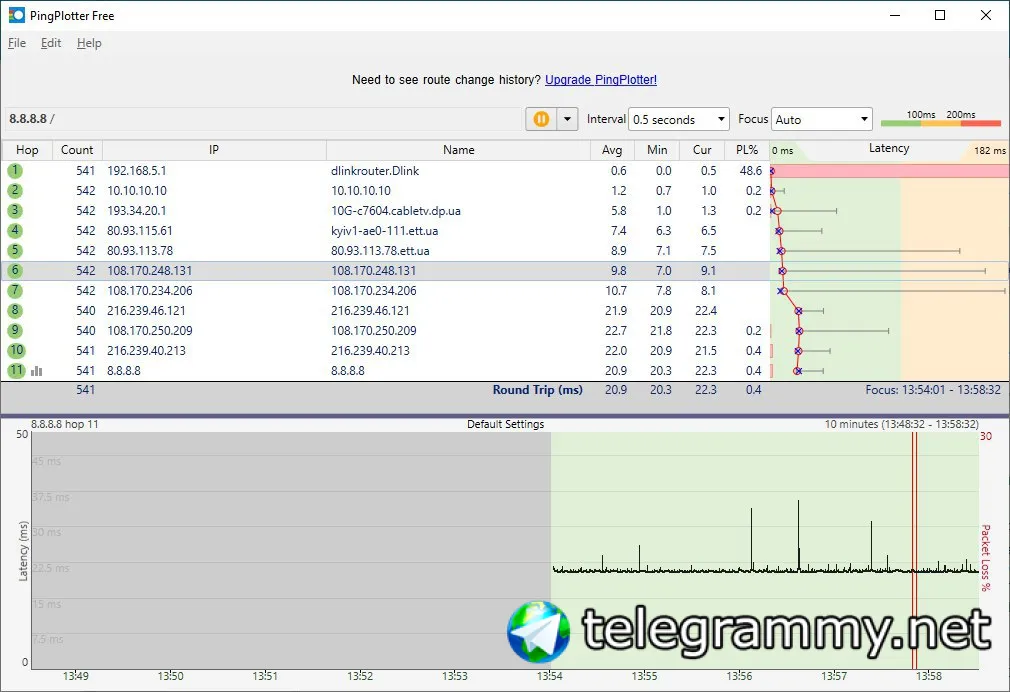1010x692 pixels.
Task: Select the 10G-c7604.cabletv.dp.ua name
Action: [x=395, y=211]
